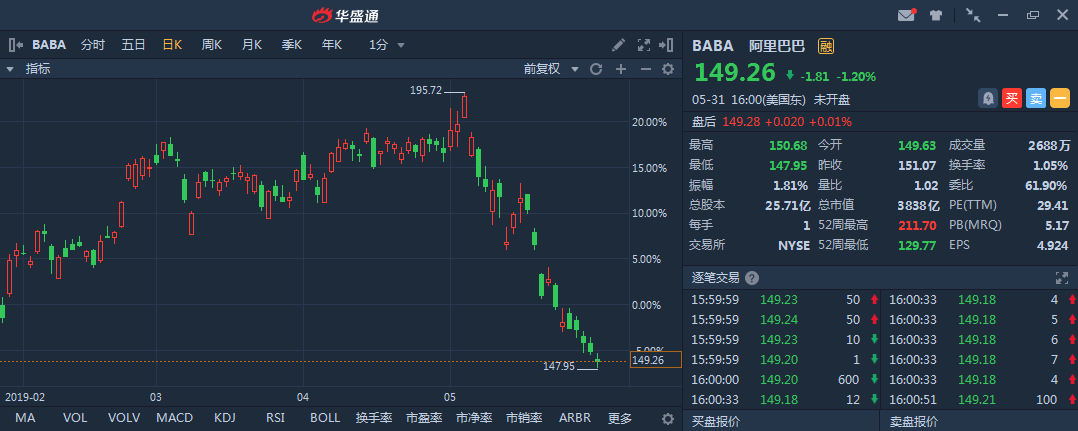1078x431 pixels.
Task: Toggle the MA indicator
Action: pyautogui.click(x=25, y=418)
